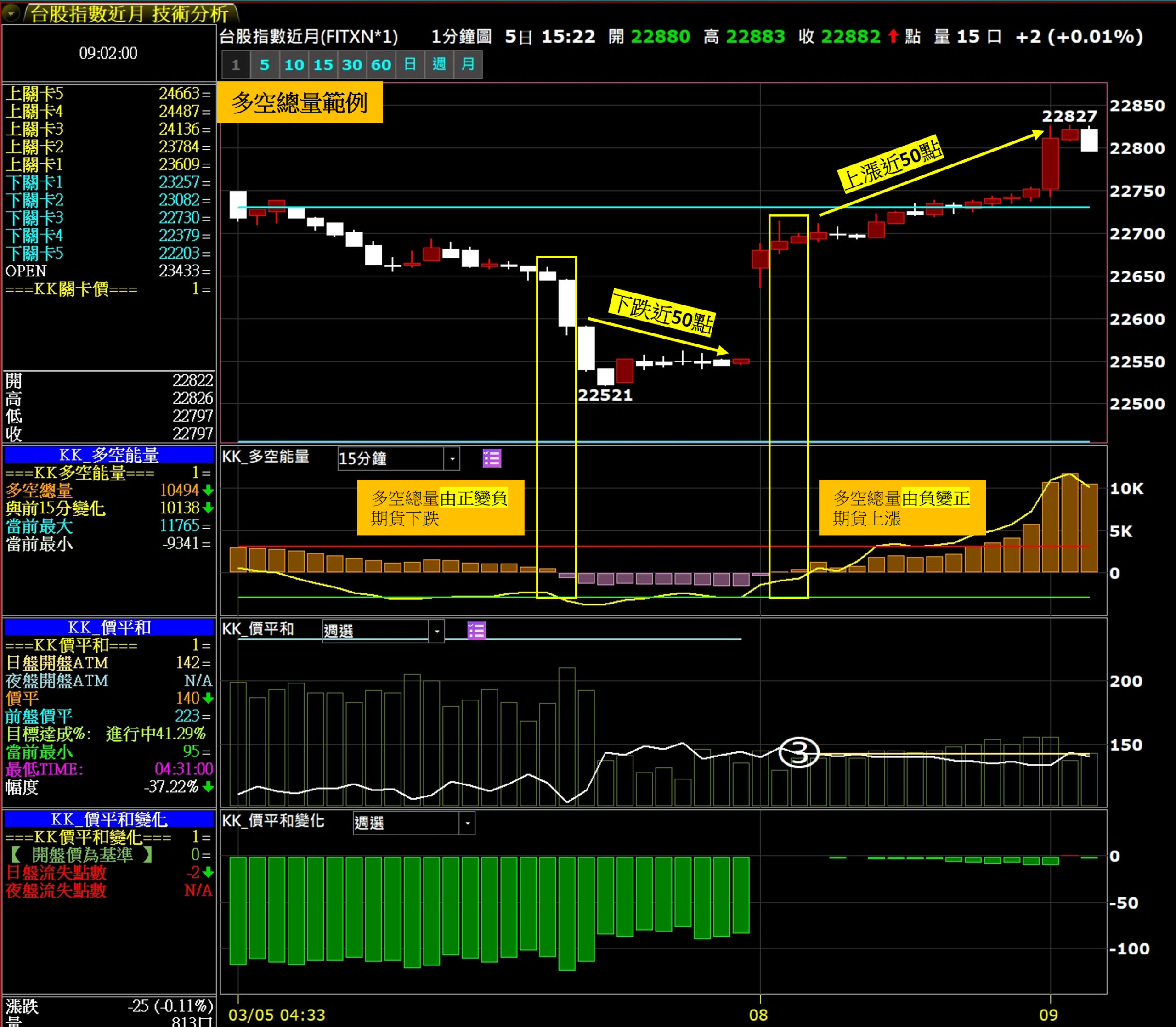Click the KK_多空能量 blue header bar
The image size is (1176, 1027).
point(109,455)
